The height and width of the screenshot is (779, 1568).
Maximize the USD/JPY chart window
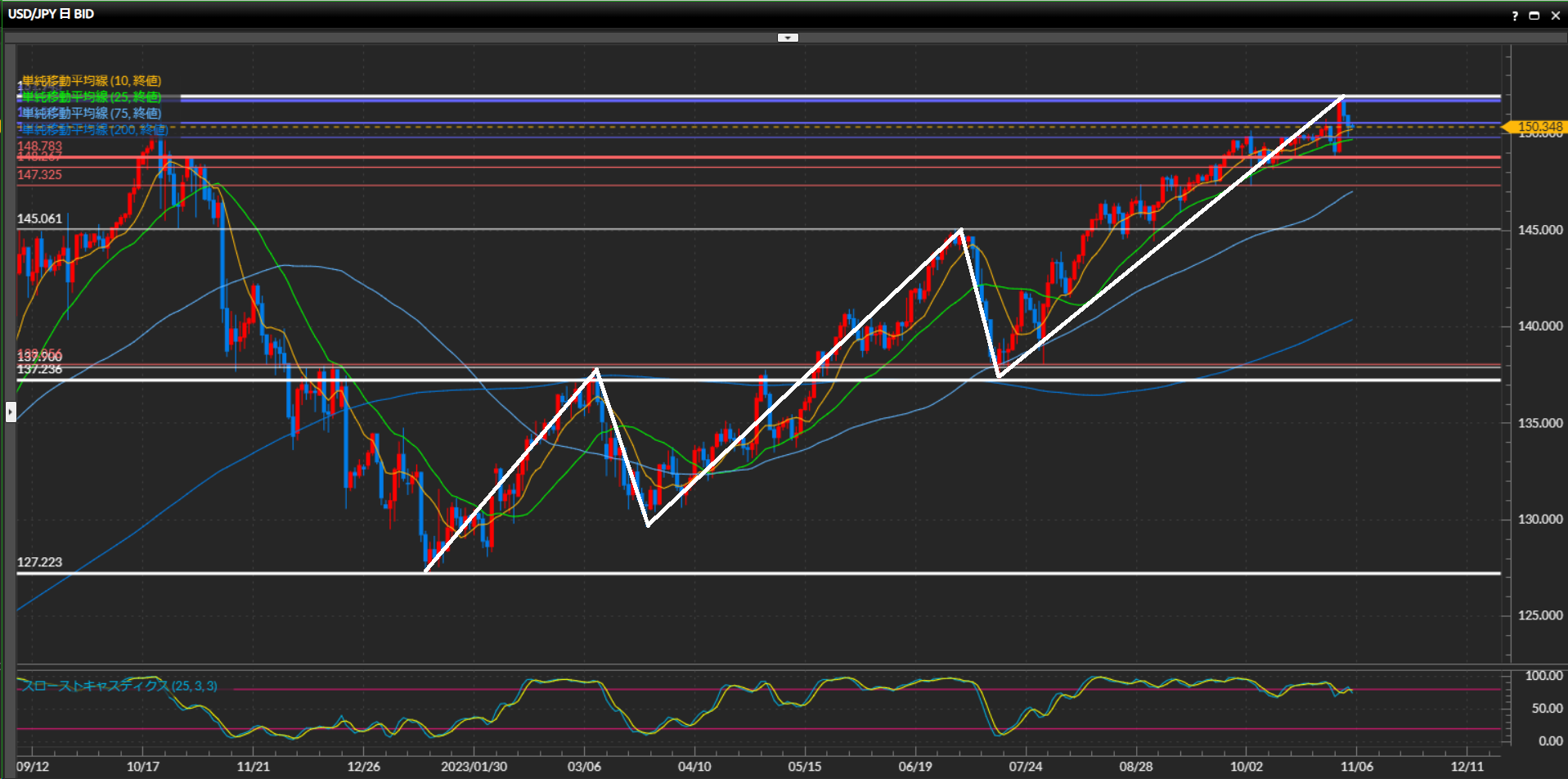pyautogui.click(x=1534, y=16)
